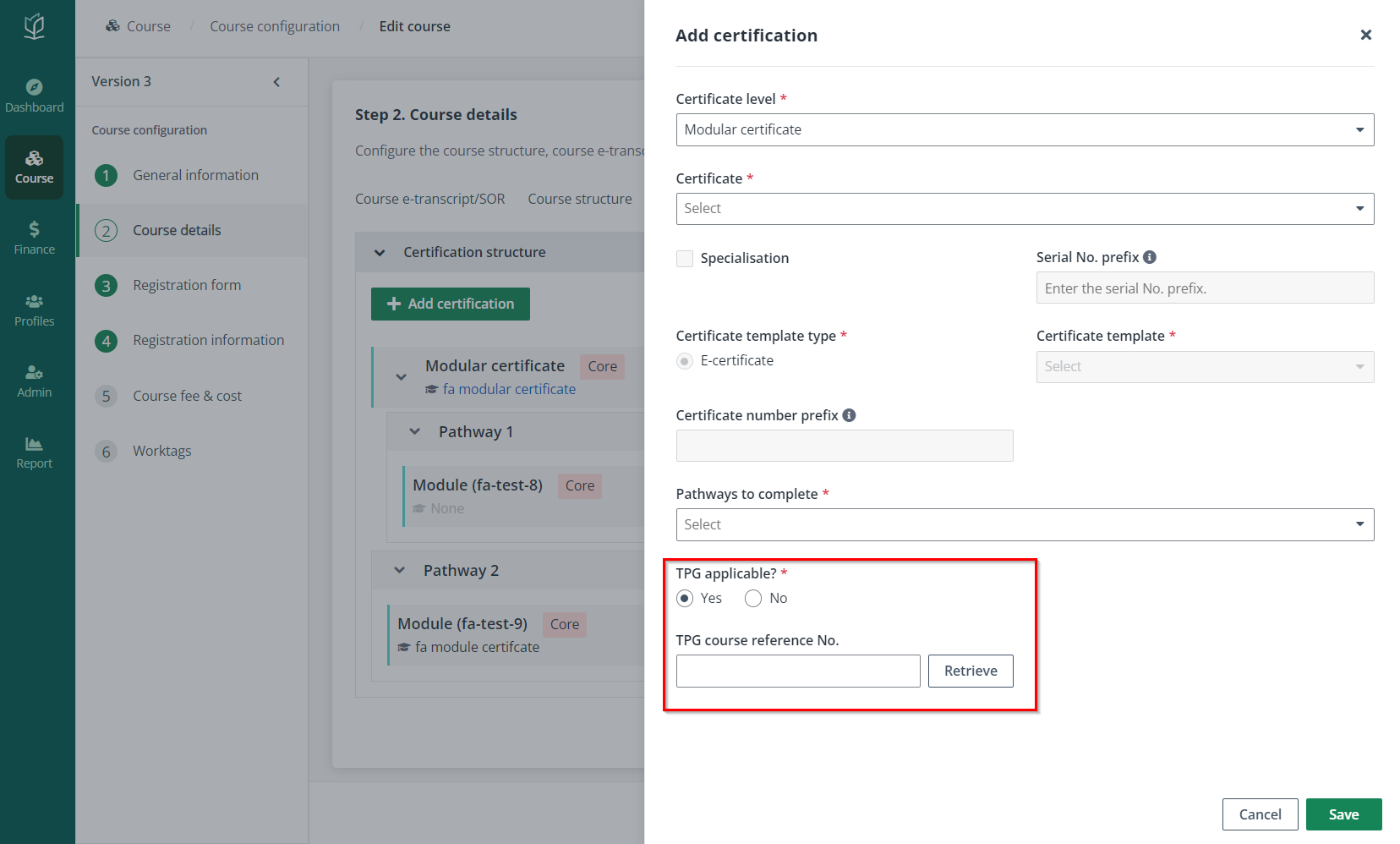Image resolution: width=1400 pixels, height=844 pixels.
Task: Focus the Serial No. prefix field
Action: tap(1205, 288)
